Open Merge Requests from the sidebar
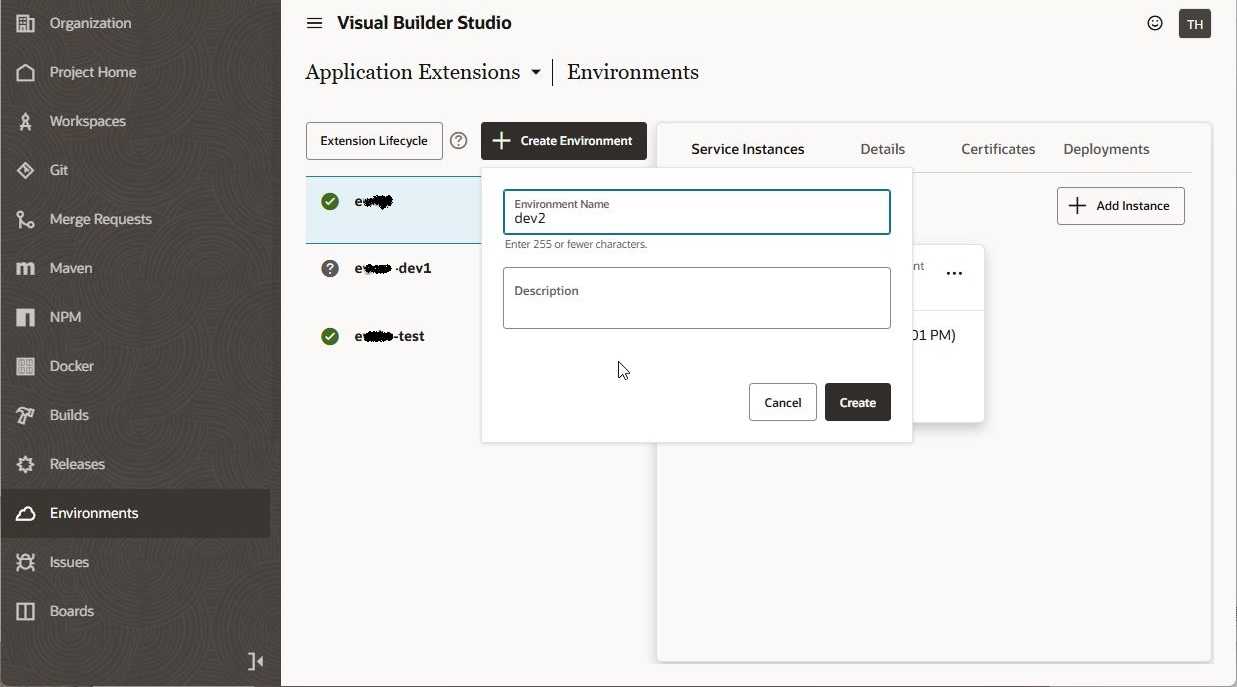 (100, 219)
